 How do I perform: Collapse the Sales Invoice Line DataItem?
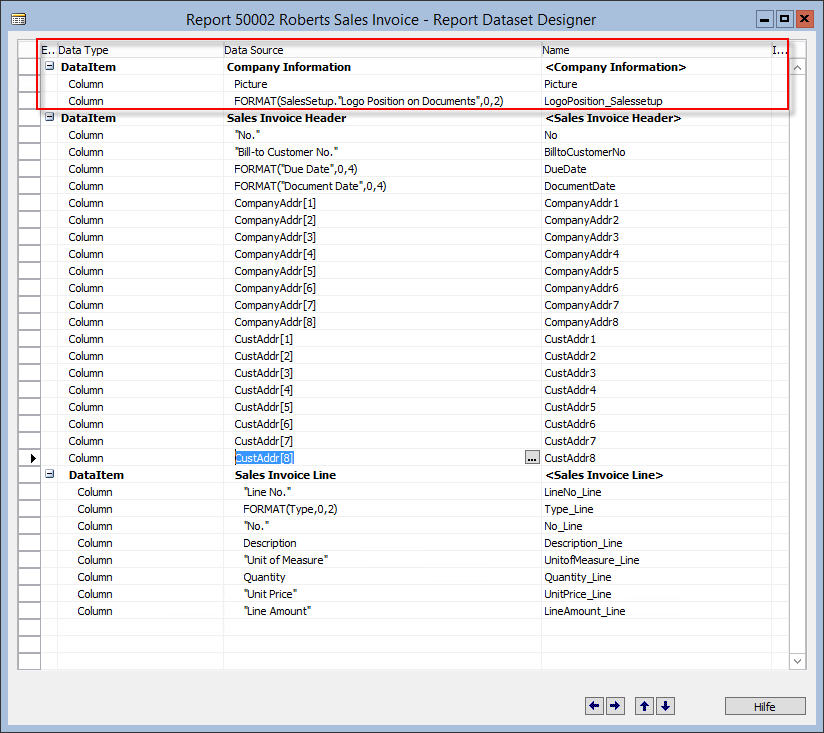pos(49,474)
